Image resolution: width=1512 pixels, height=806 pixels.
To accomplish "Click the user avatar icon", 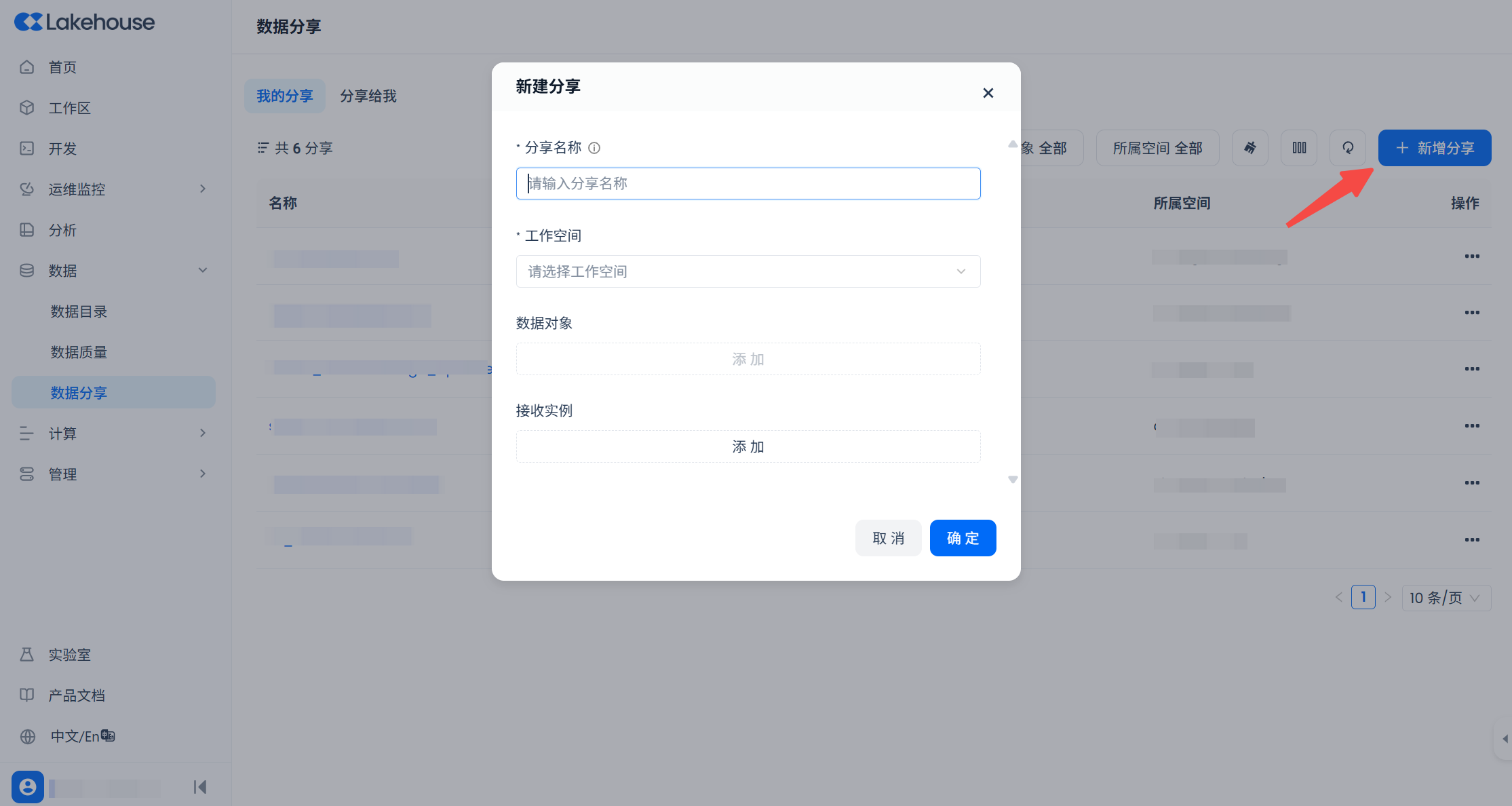I will click(28, 787).
